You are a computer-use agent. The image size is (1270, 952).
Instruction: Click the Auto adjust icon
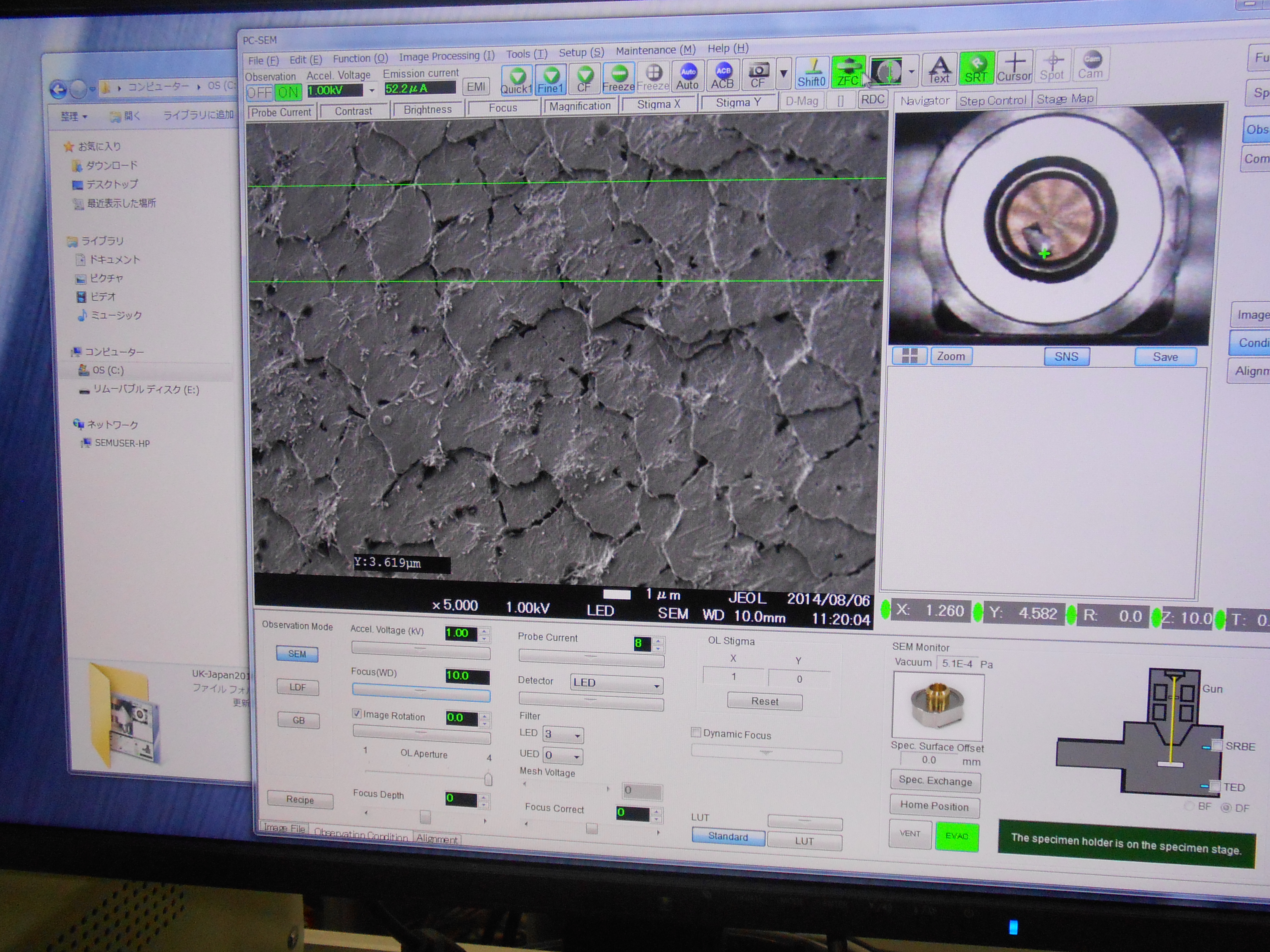pos(687,76)
